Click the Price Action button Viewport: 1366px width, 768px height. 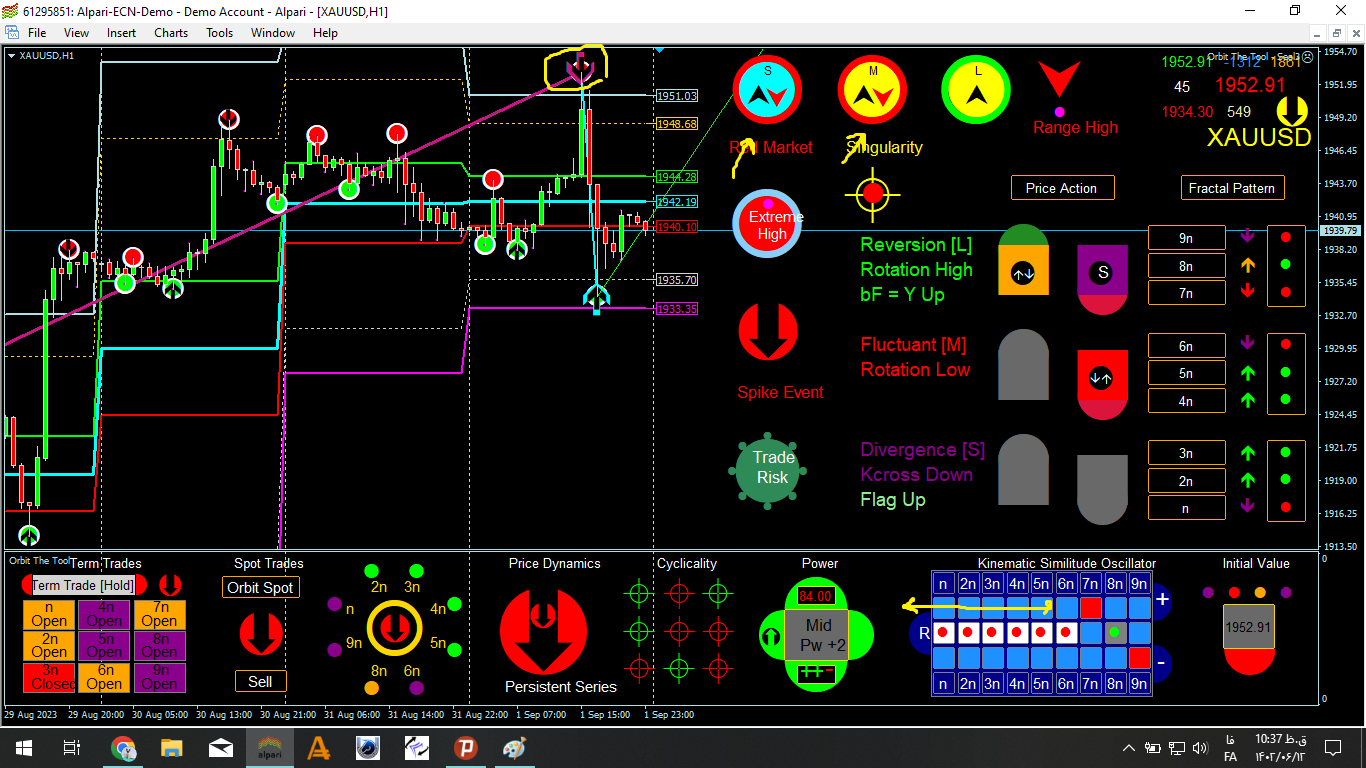(x=1061, y=188)
